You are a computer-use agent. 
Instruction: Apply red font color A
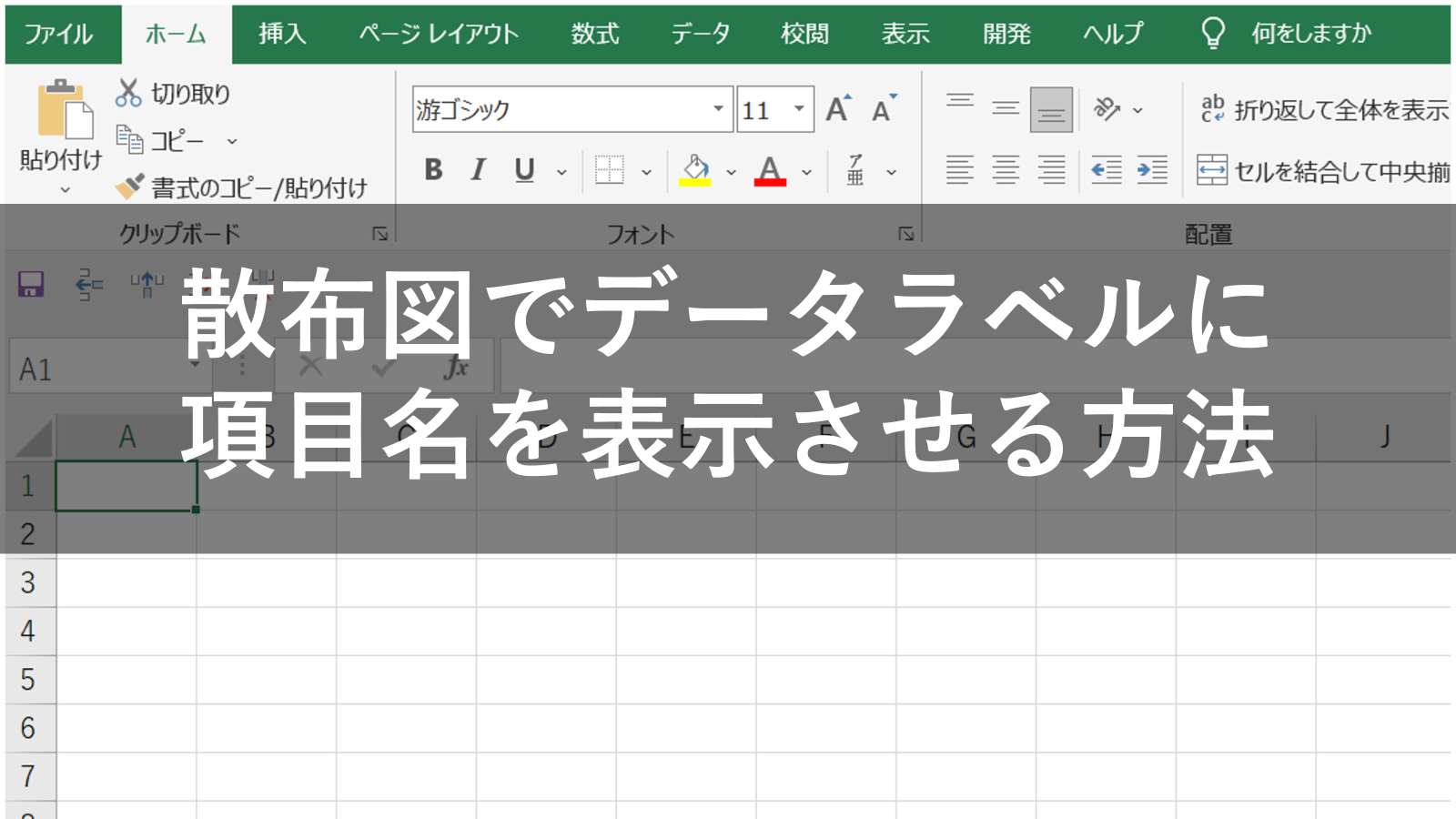[x=770, y=170]
